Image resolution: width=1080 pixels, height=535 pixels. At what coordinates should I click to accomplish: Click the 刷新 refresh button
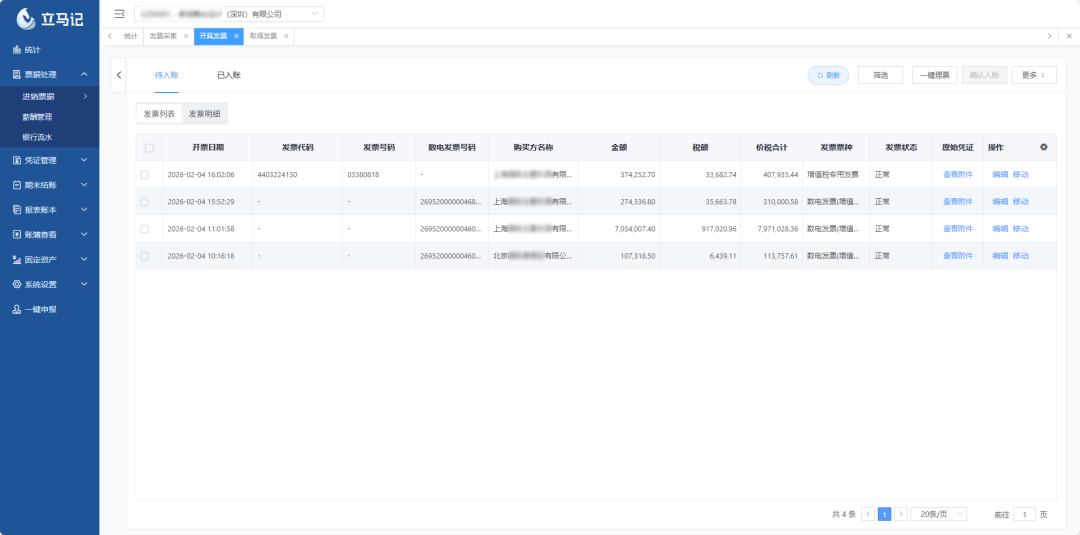pyautogui.click(x=828, y=75)
